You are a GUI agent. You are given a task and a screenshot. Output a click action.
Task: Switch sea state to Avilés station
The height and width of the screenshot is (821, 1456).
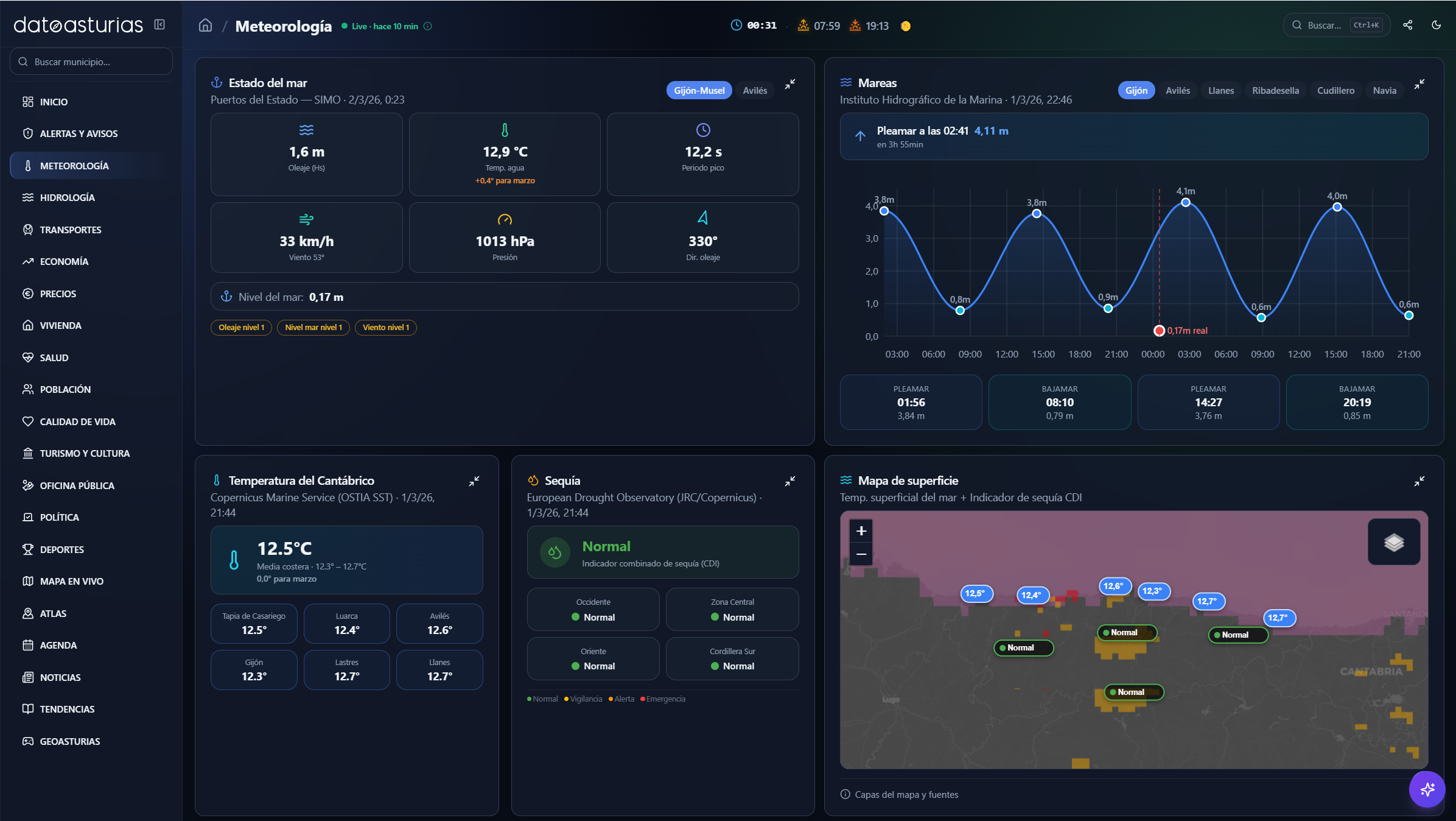[755, 90]
